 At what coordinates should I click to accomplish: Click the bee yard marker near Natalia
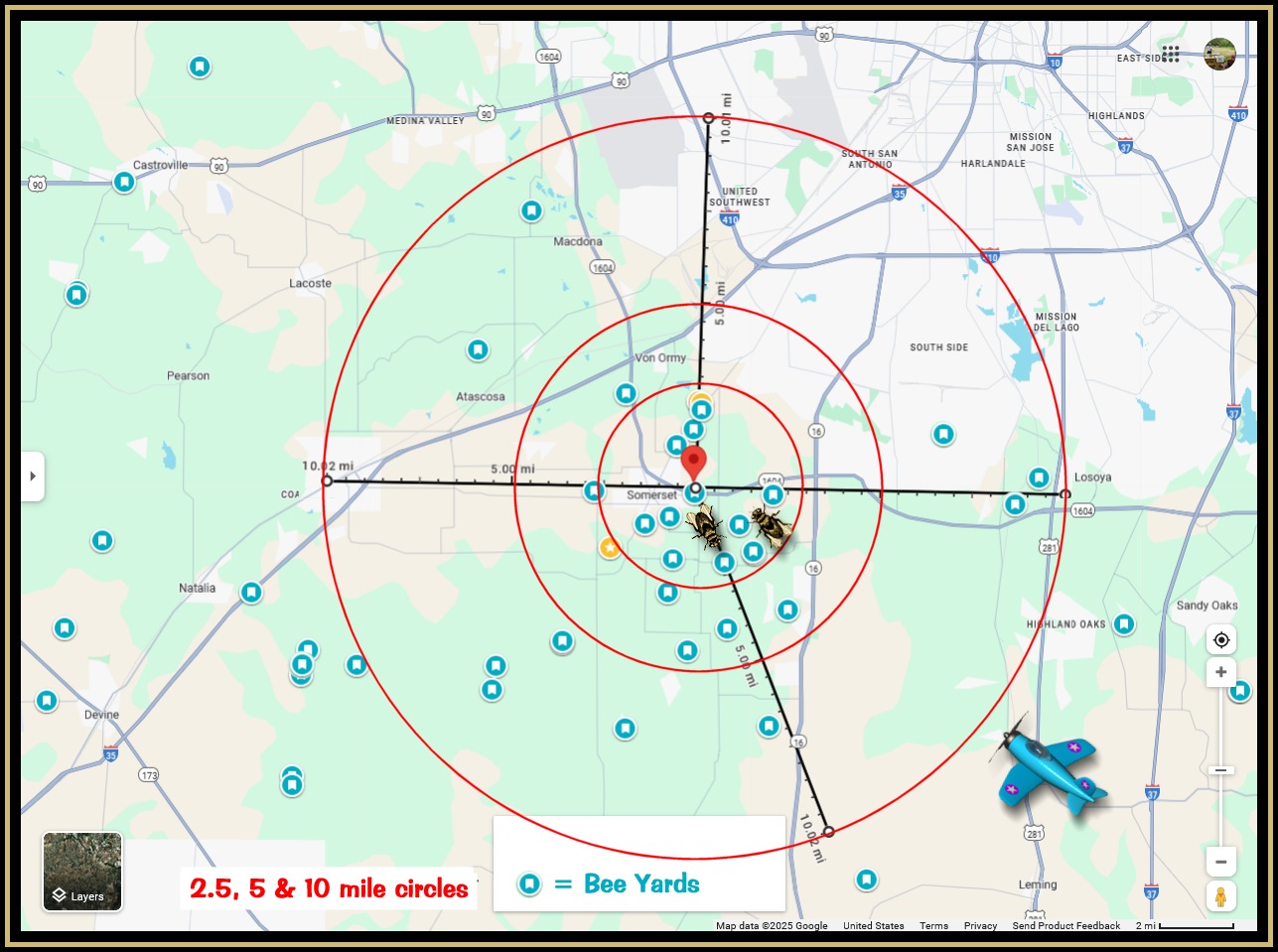pos(251,593)
